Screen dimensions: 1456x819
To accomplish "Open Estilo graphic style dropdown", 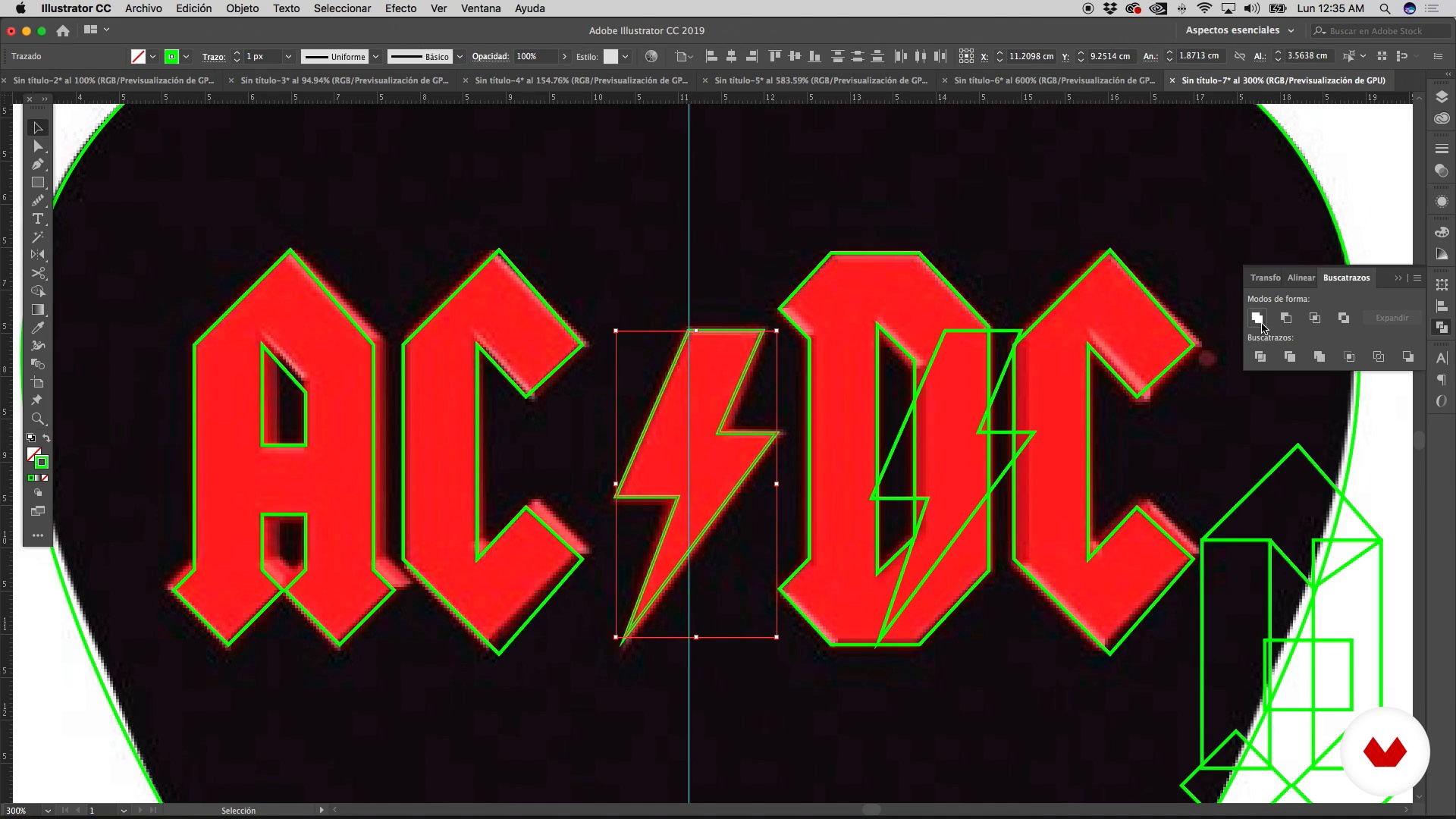I will click(x=626, y=57).
